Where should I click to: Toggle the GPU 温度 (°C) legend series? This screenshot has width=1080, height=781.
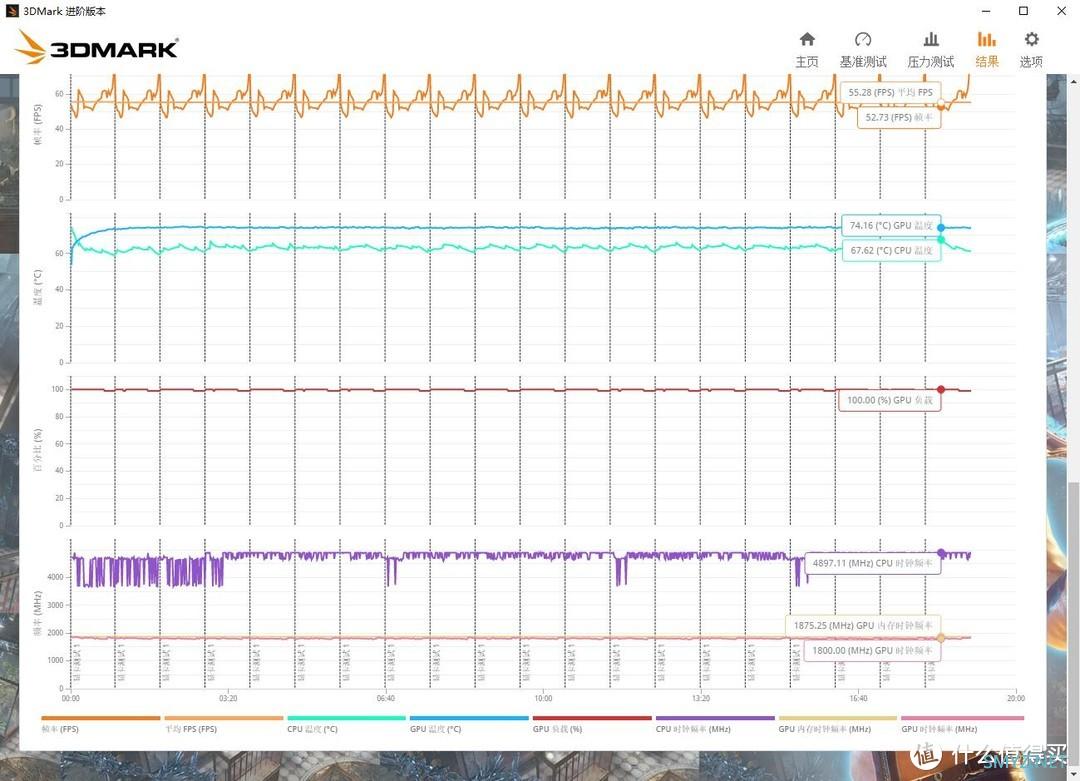(469, 725)
